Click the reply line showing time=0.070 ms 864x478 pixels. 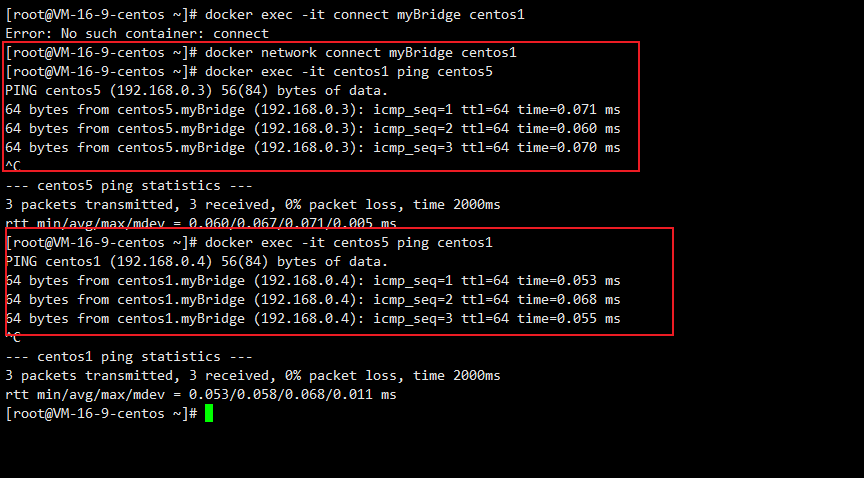[x=312, y=147]
